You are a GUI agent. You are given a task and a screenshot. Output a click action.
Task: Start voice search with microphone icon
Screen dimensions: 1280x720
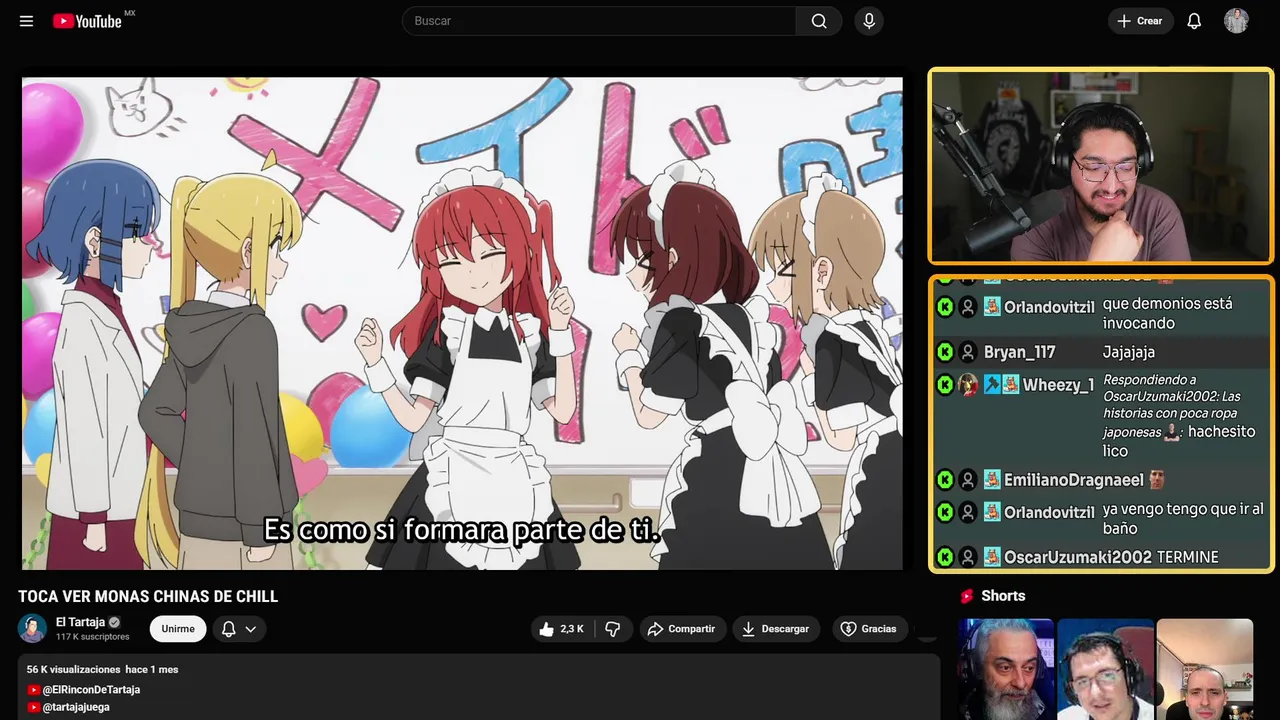coord(869,21)
